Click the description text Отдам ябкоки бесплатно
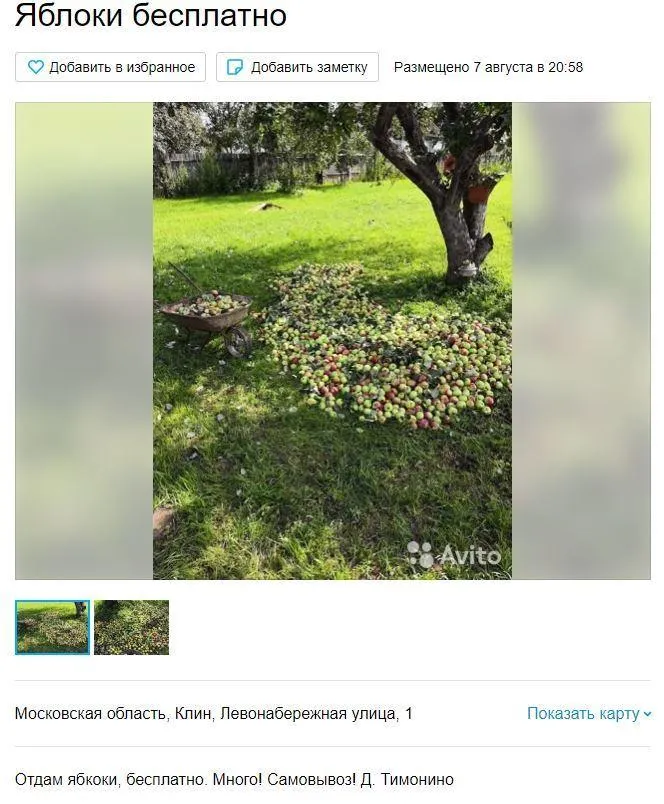This screenshot has height=804, width=664. click(111, 779)
